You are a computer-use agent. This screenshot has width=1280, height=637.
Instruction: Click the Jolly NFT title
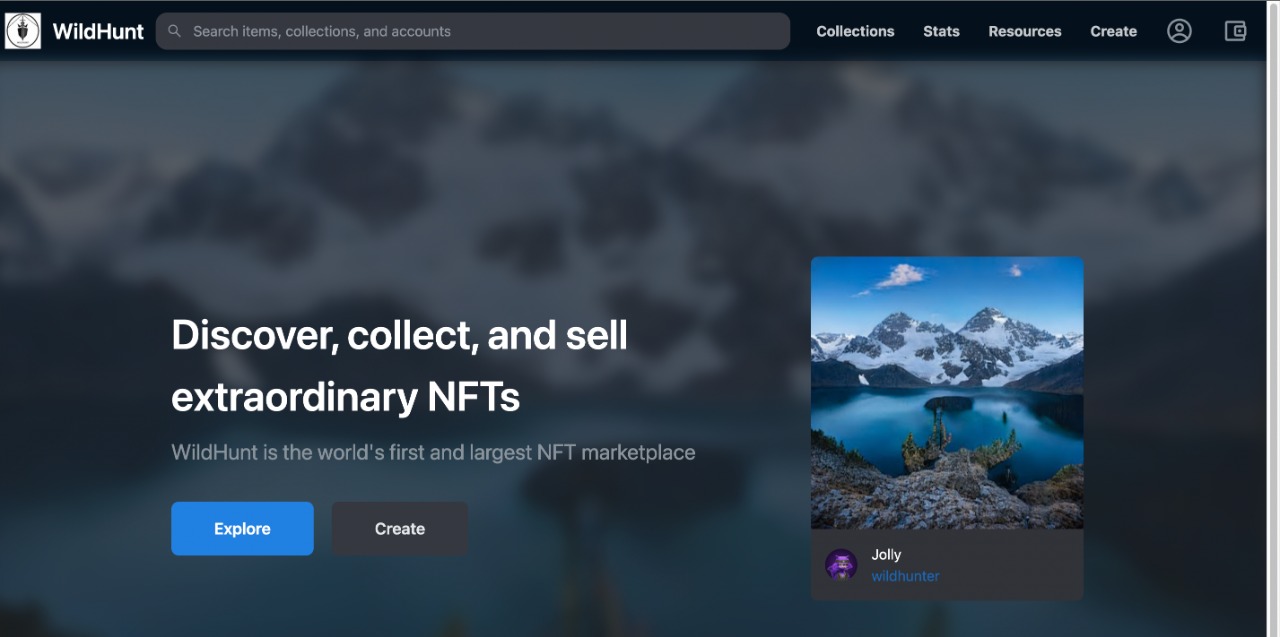pos(886,554)
